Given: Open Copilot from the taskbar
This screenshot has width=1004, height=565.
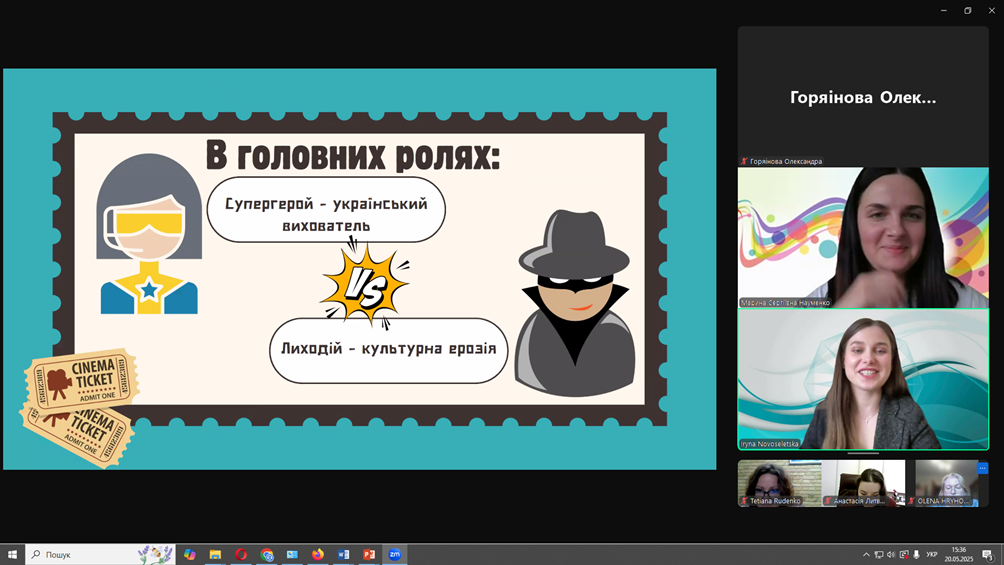Looking at the screenshot, I should pos(189,554).
